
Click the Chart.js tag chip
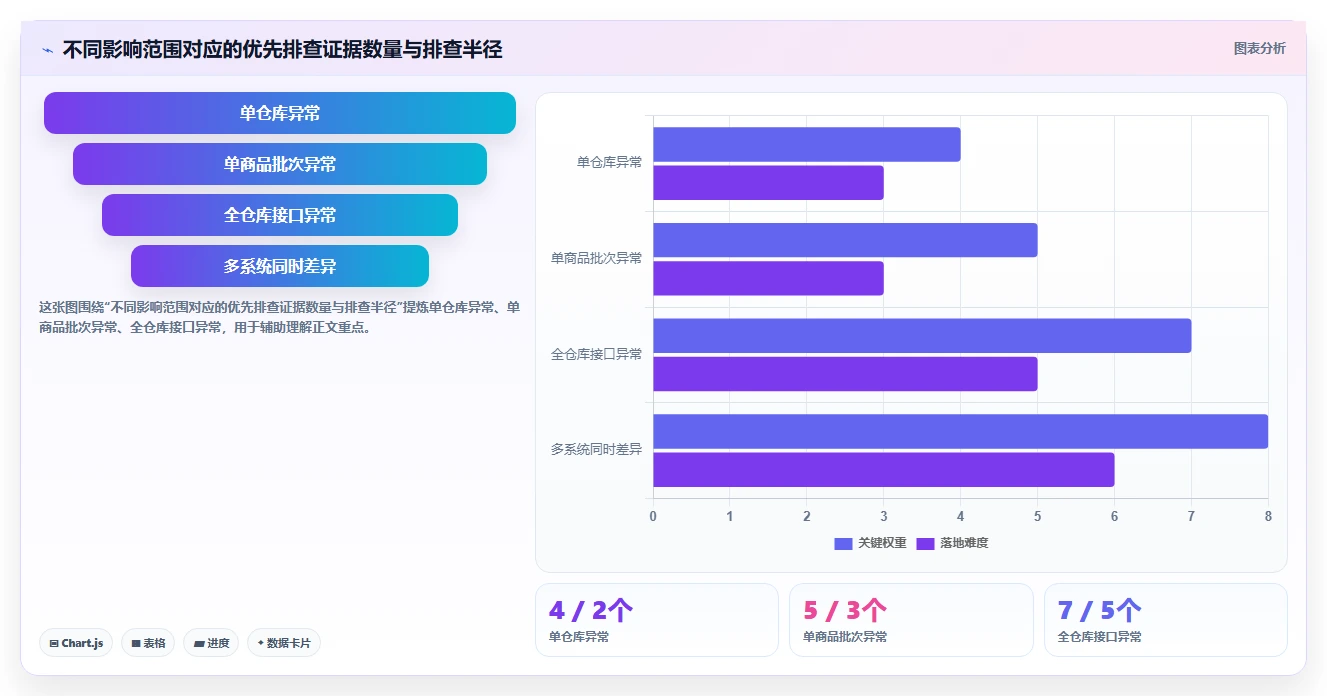pos(76,643)
